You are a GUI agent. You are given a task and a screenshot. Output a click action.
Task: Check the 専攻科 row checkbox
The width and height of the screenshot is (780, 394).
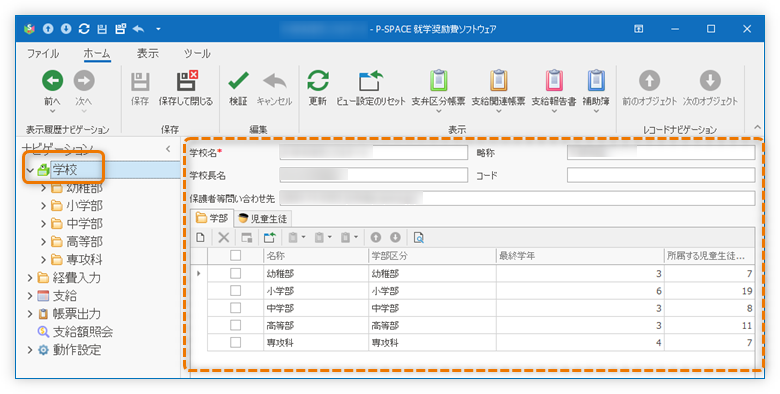coord(235,343)
